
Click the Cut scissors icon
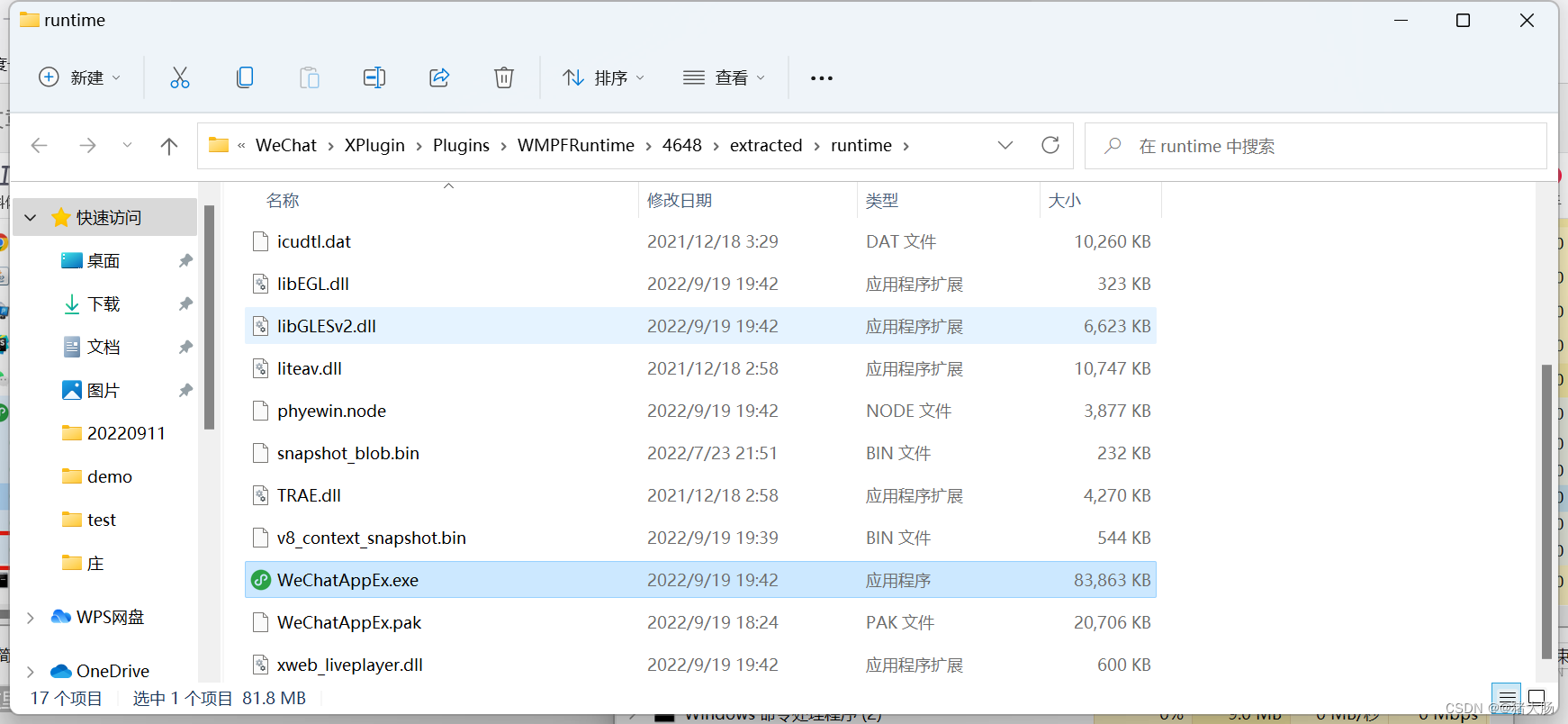point(180,77)
